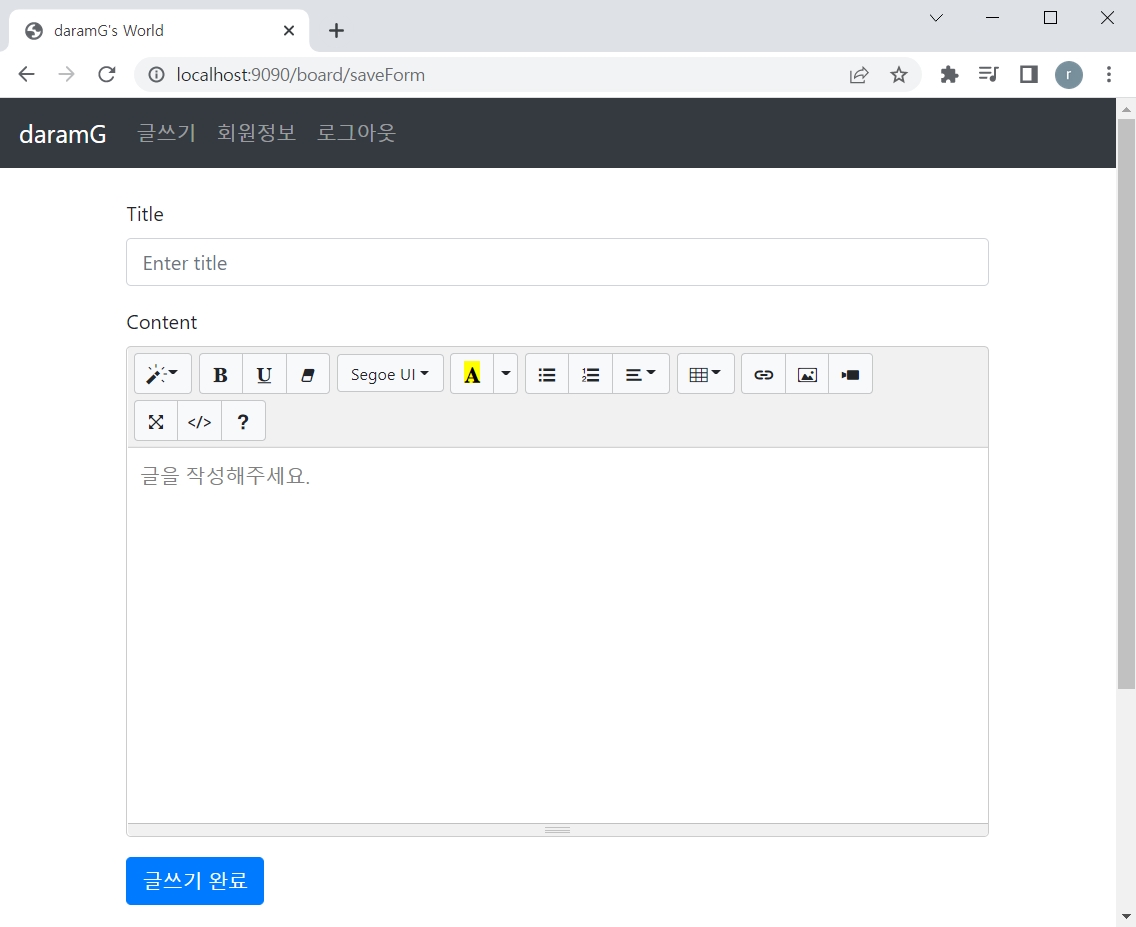Viewport: 1136px width, 927px height.
Task: Click the insert picture icon
Action: tap(807, 374)
